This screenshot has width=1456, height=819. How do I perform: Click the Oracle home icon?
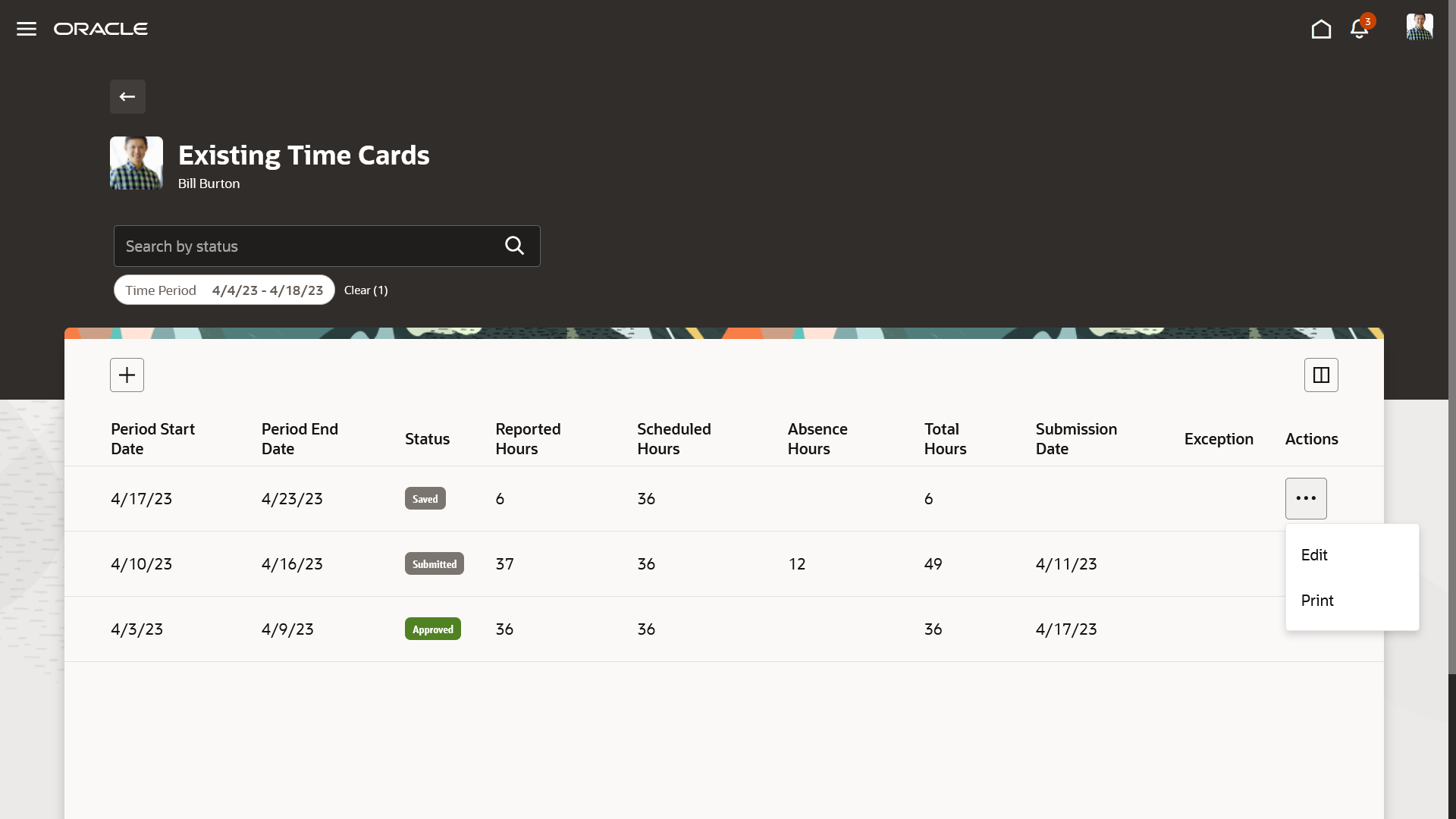click(x=1321, y=29)
